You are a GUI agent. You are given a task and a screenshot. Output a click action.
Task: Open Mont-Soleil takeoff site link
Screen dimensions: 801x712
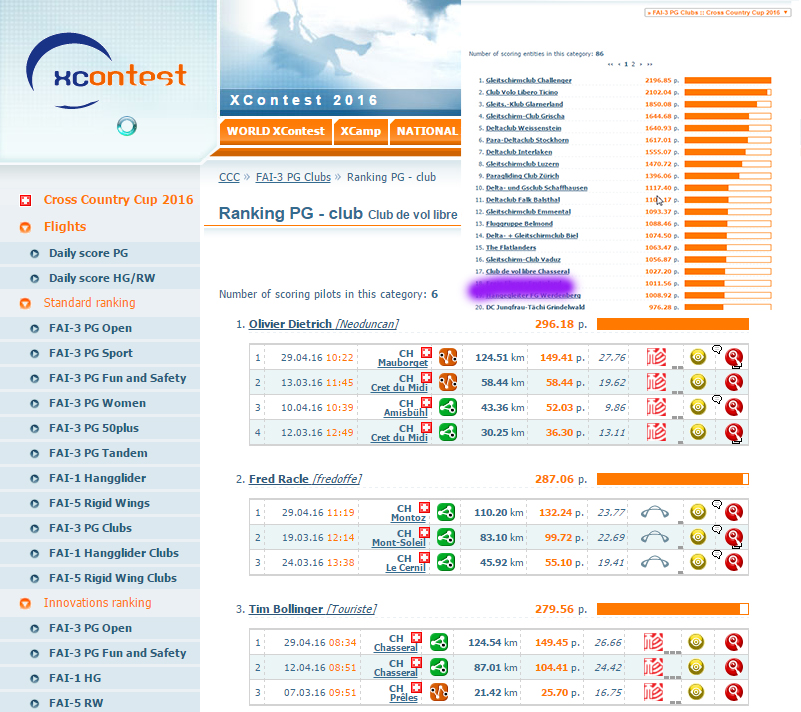(x=398, y=542)
